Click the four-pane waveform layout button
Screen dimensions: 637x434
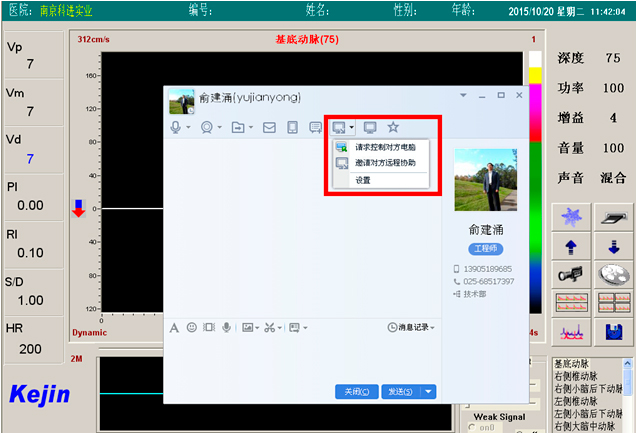[x=614, y=303]
